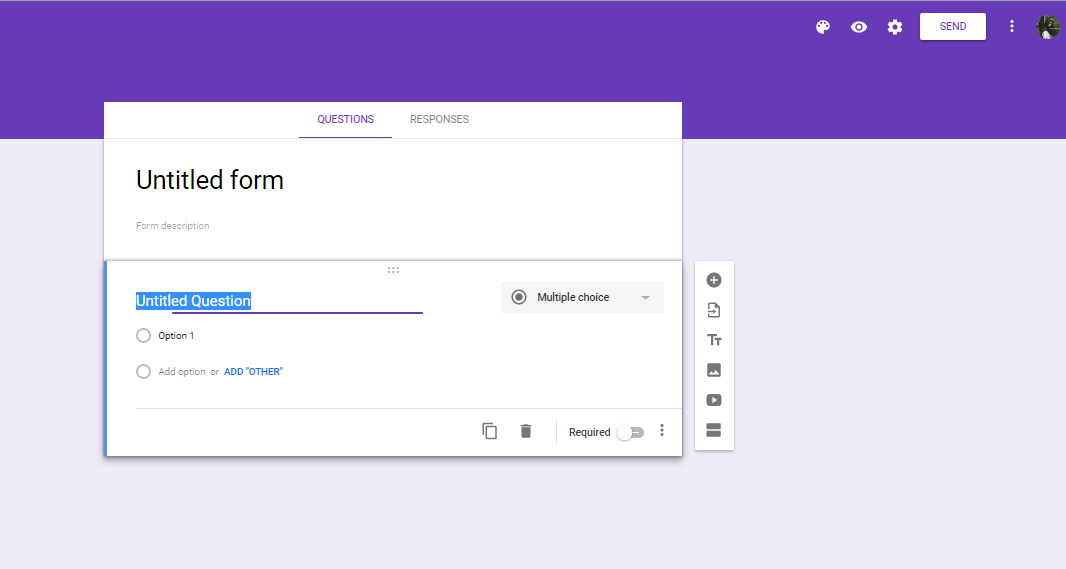Add a video from the side toolbar
The image size is (1066, 569).
click(x=714, y=400)
